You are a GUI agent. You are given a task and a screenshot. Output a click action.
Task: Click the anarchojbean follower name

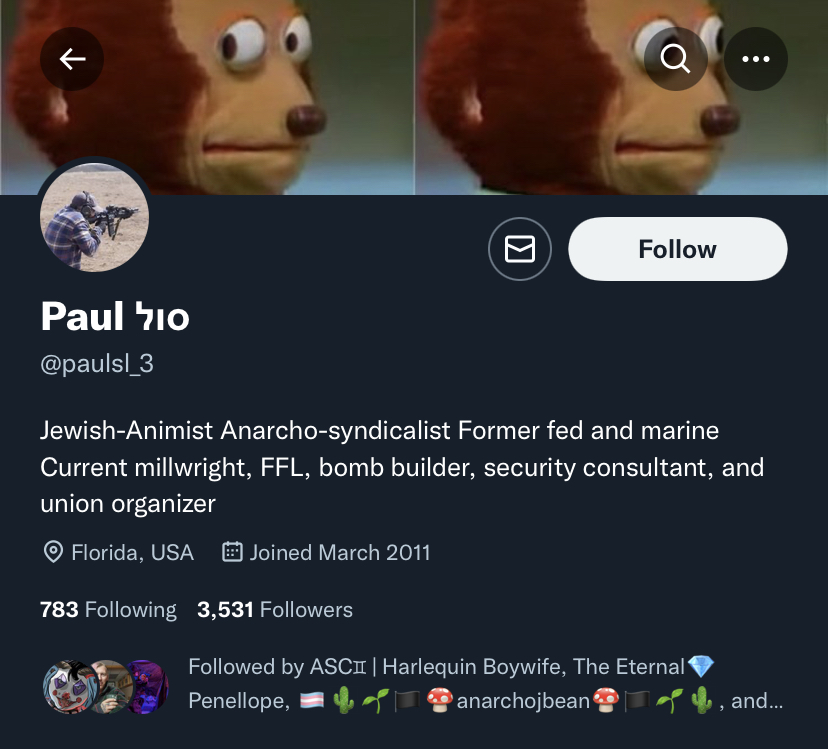(523, 701)
